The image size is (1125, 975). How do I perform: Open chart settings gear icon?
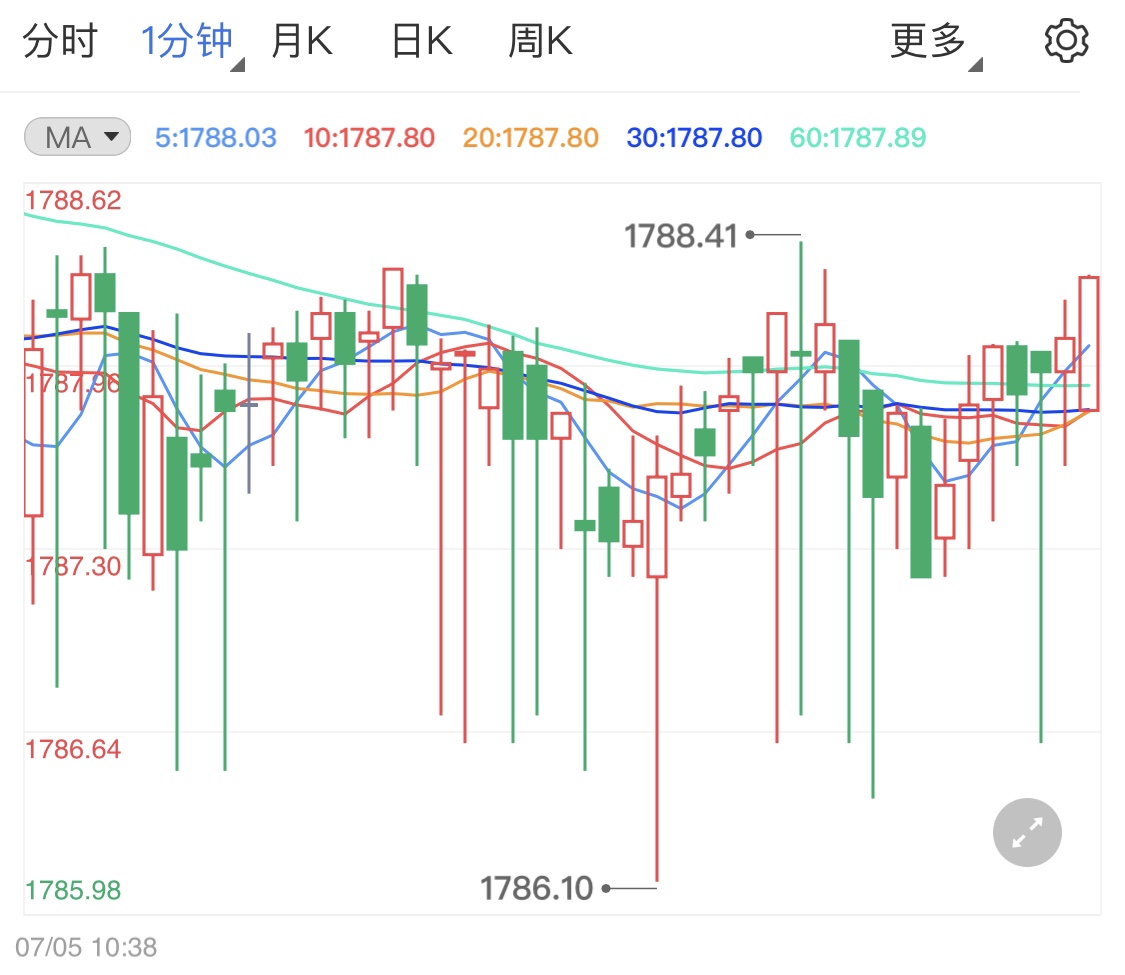coord(1066,41)
